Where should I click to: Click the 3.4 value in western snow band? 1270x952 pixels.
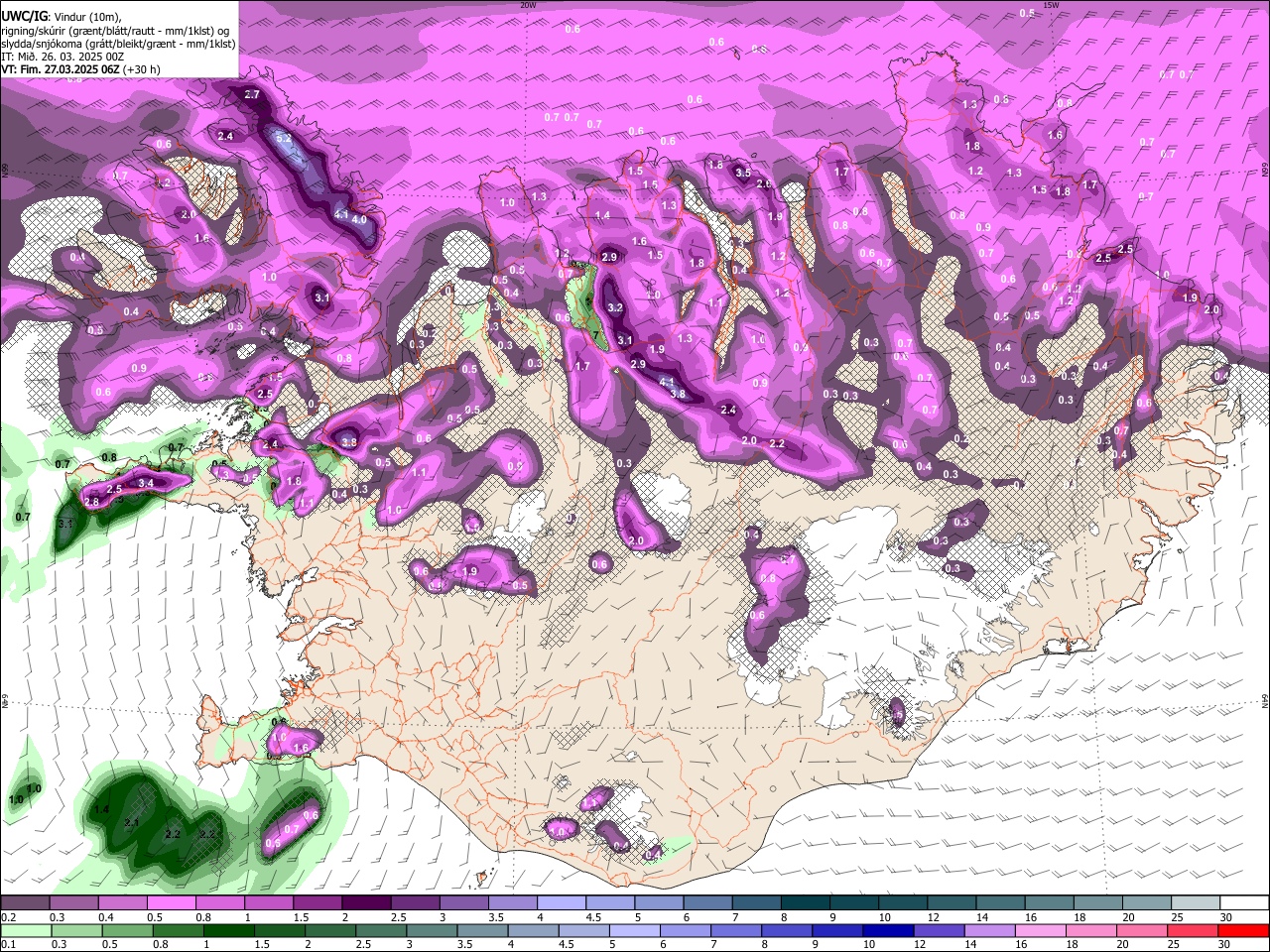pos(146,483)
